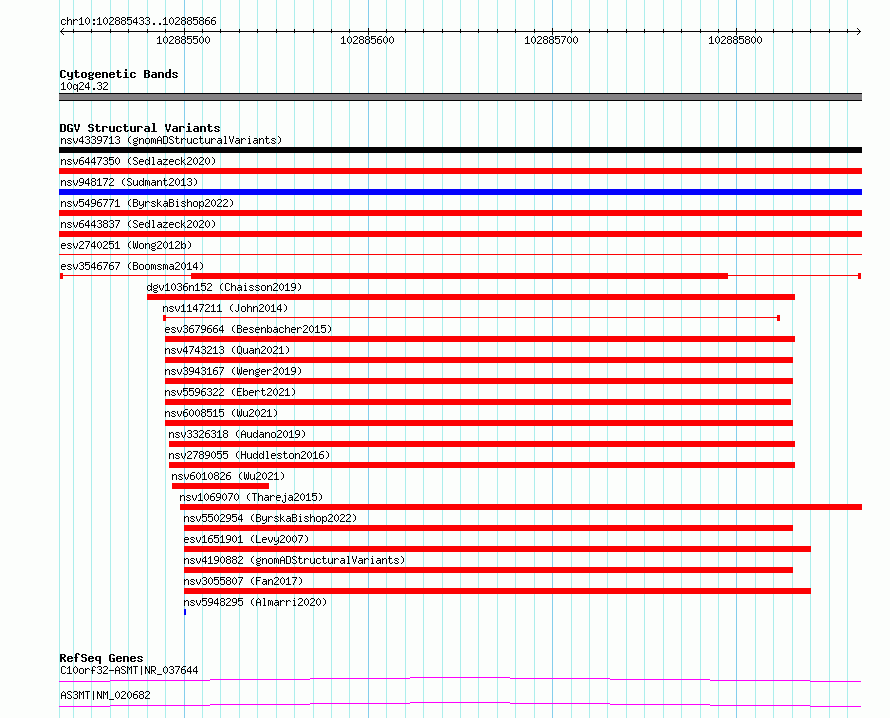Click nsv4743213 (Quan2021) label

227,350
